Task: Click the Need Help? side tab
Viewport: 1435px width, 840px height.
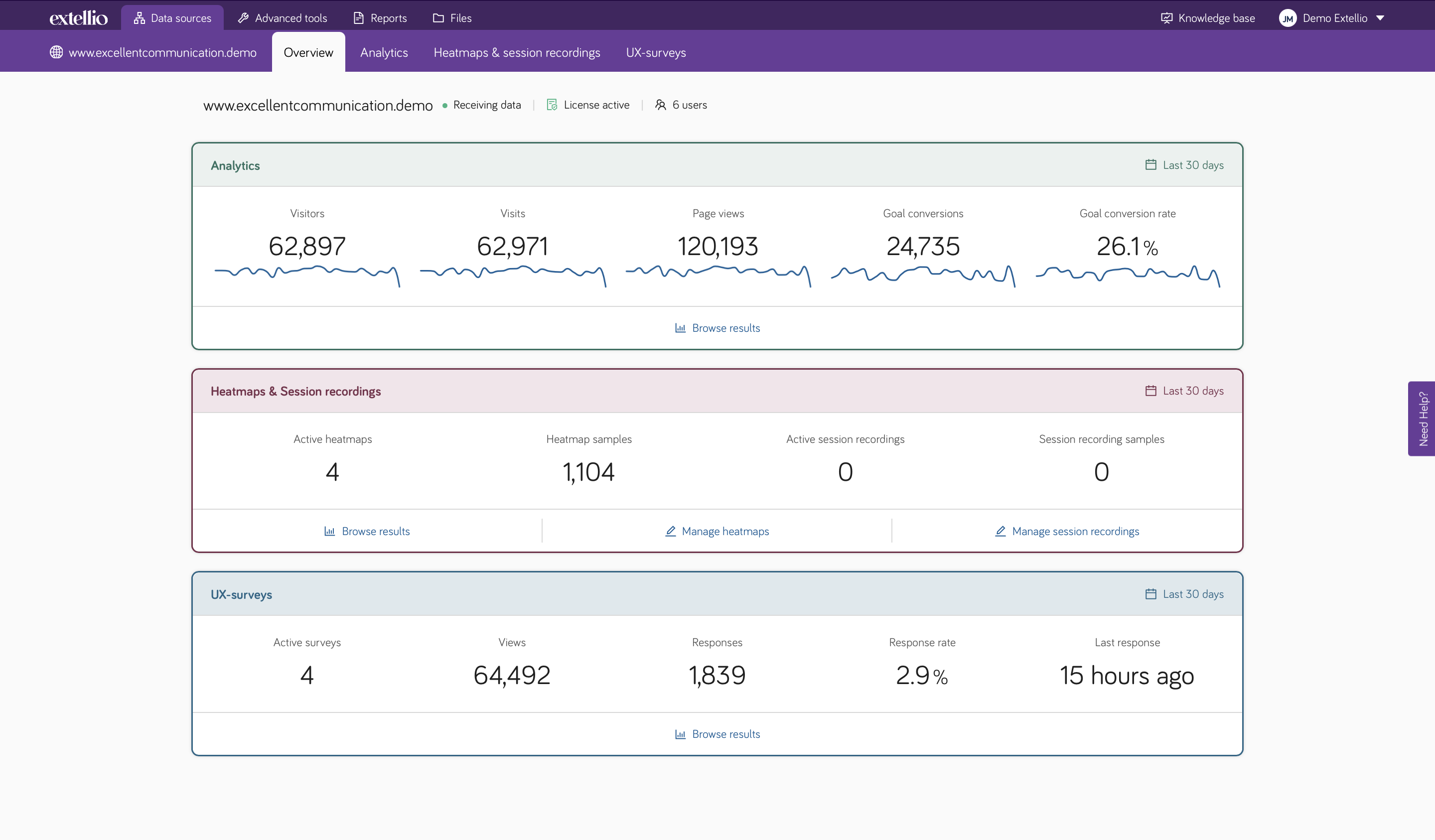Action: [x=1423, y=419]
